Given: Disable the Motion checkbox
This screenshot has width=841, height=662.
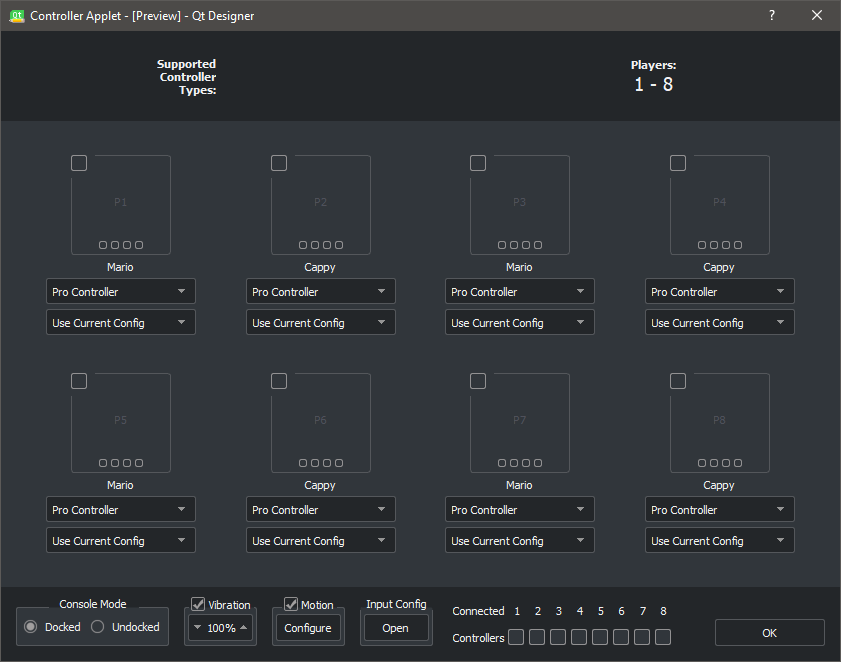Looking at the screenshot, I should coord(291,604).
